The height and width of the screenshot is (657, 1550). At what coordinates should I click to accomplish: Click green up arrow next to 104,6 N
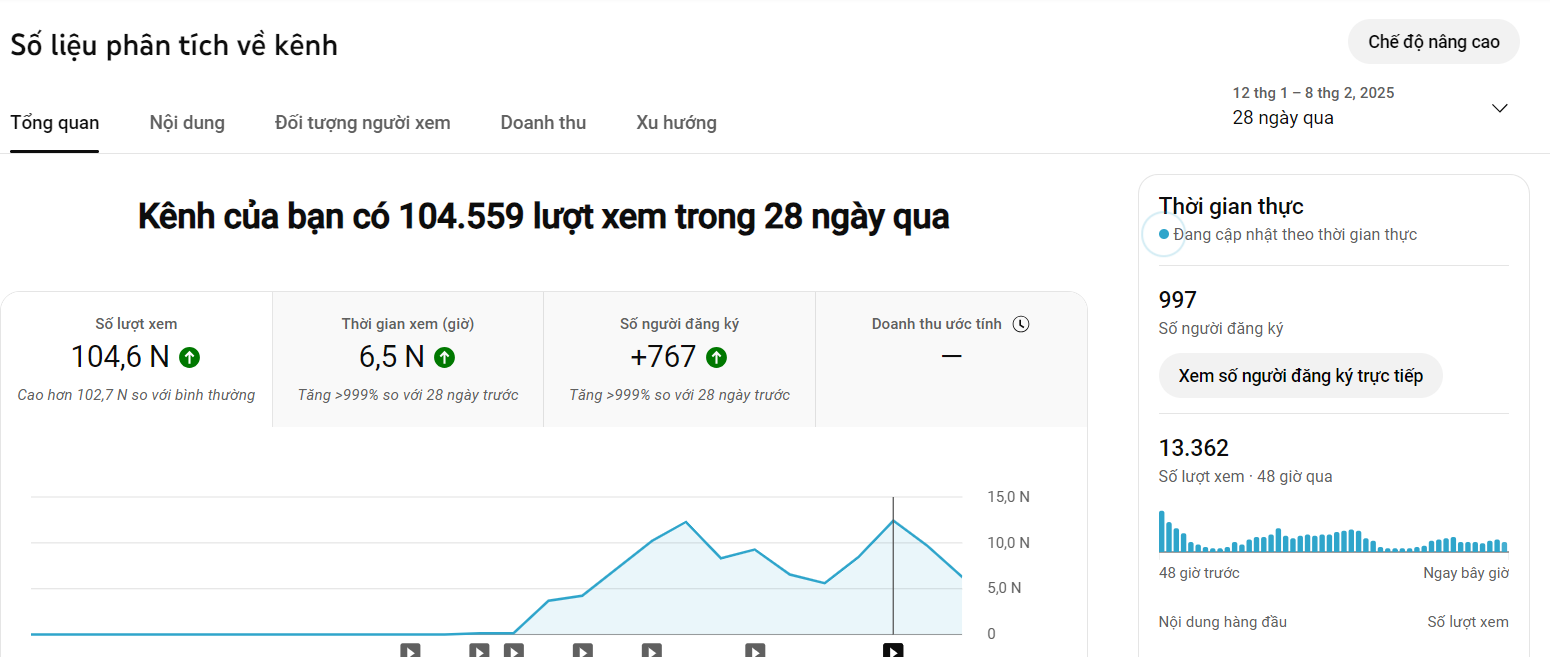[x=189, y=357]
